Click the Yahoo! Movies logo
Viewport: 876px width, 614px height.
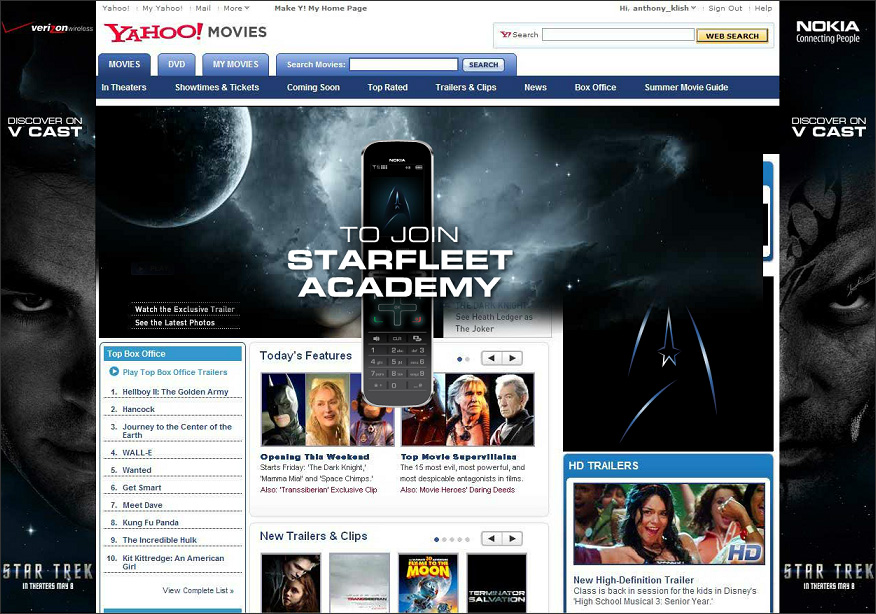tap(185, 32)
